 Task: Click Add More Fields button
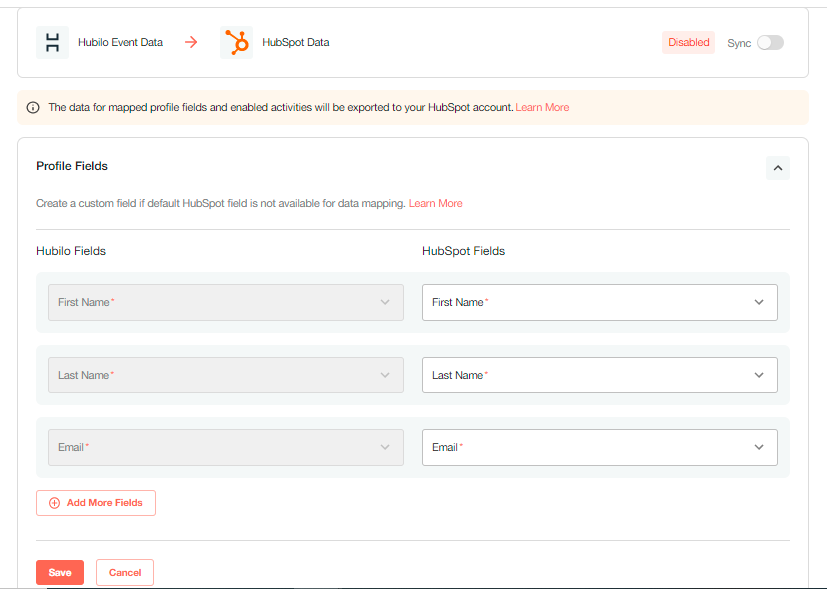[x=96, y=503]
